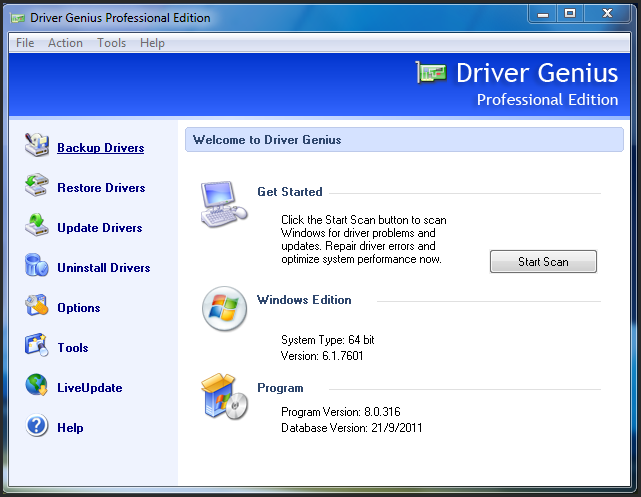Launch LiveUpdate from sidebar label
Screen dimensions: 641x497
(90, 387)
